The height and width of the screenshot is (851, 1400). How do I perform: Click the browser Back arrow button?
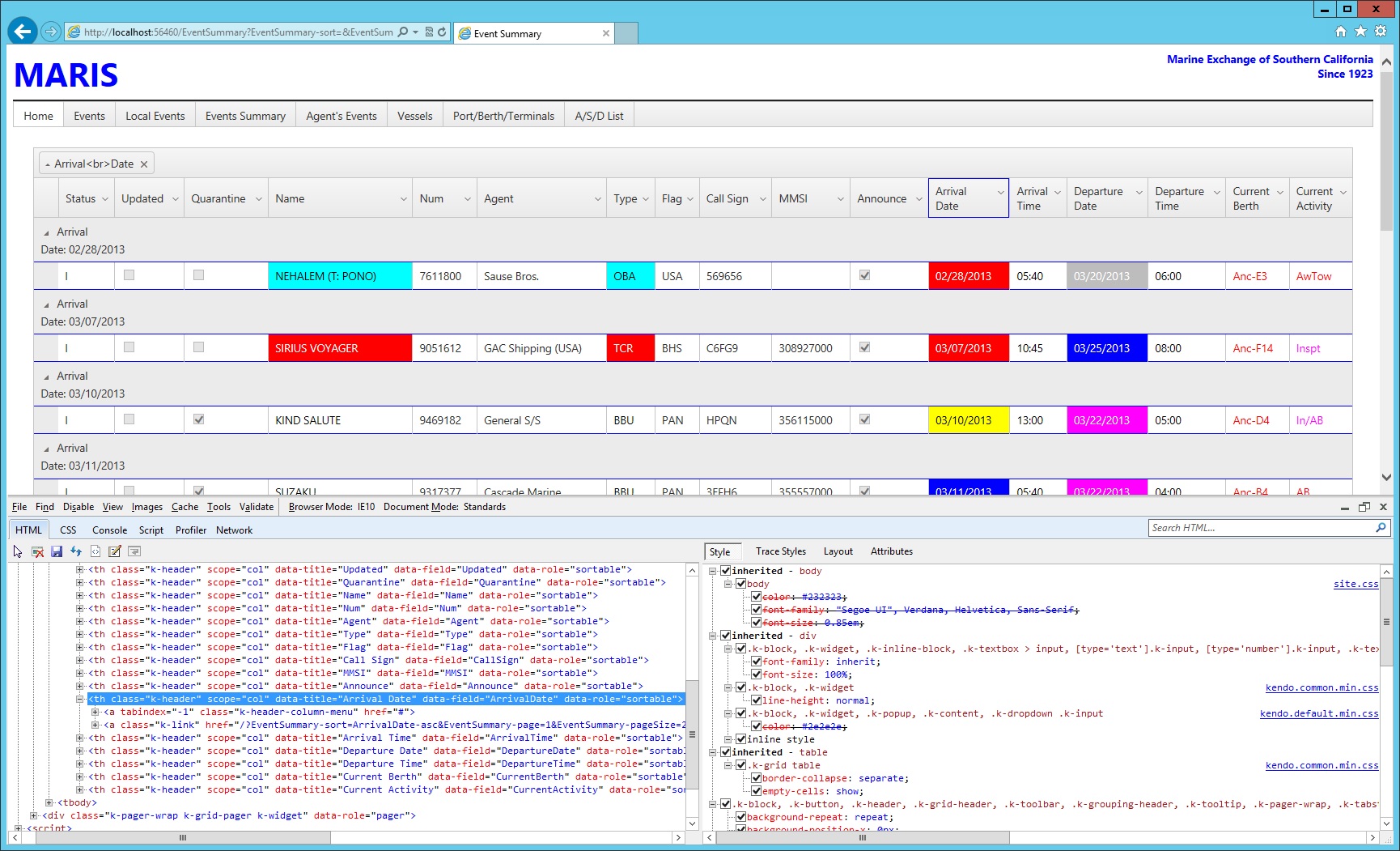tap(23, 32)
